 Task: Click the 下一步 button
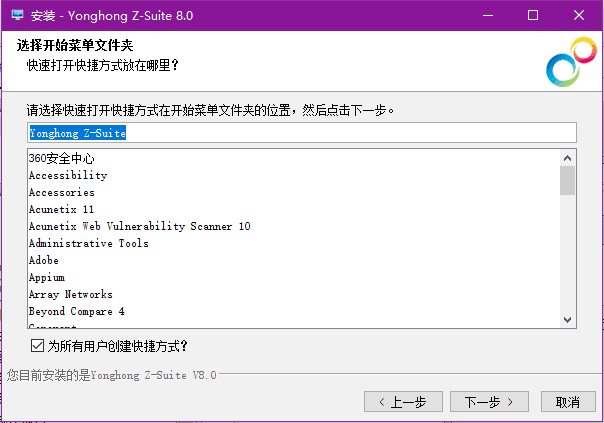(x=489, y=402)
